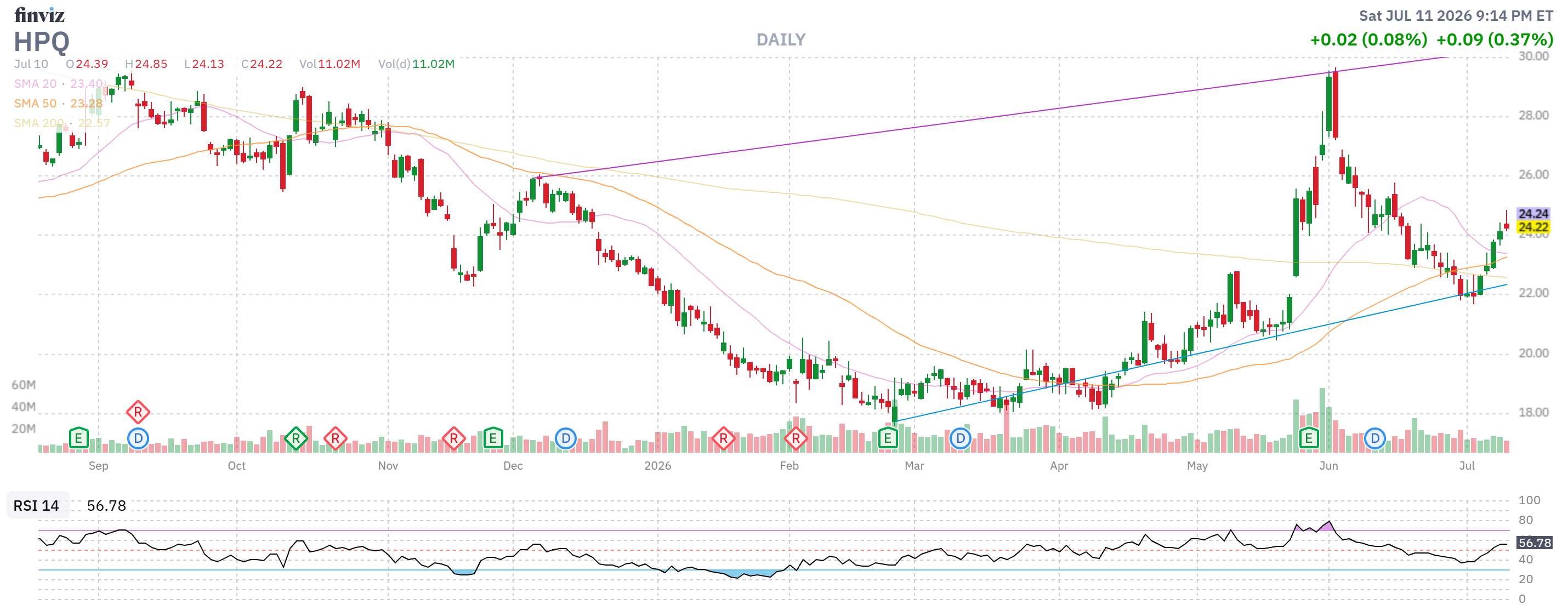Select the SMA 50 legend entry
The width and height of the screenshot is (1568, 616).
pyautogui.click(x=59, y=104)
